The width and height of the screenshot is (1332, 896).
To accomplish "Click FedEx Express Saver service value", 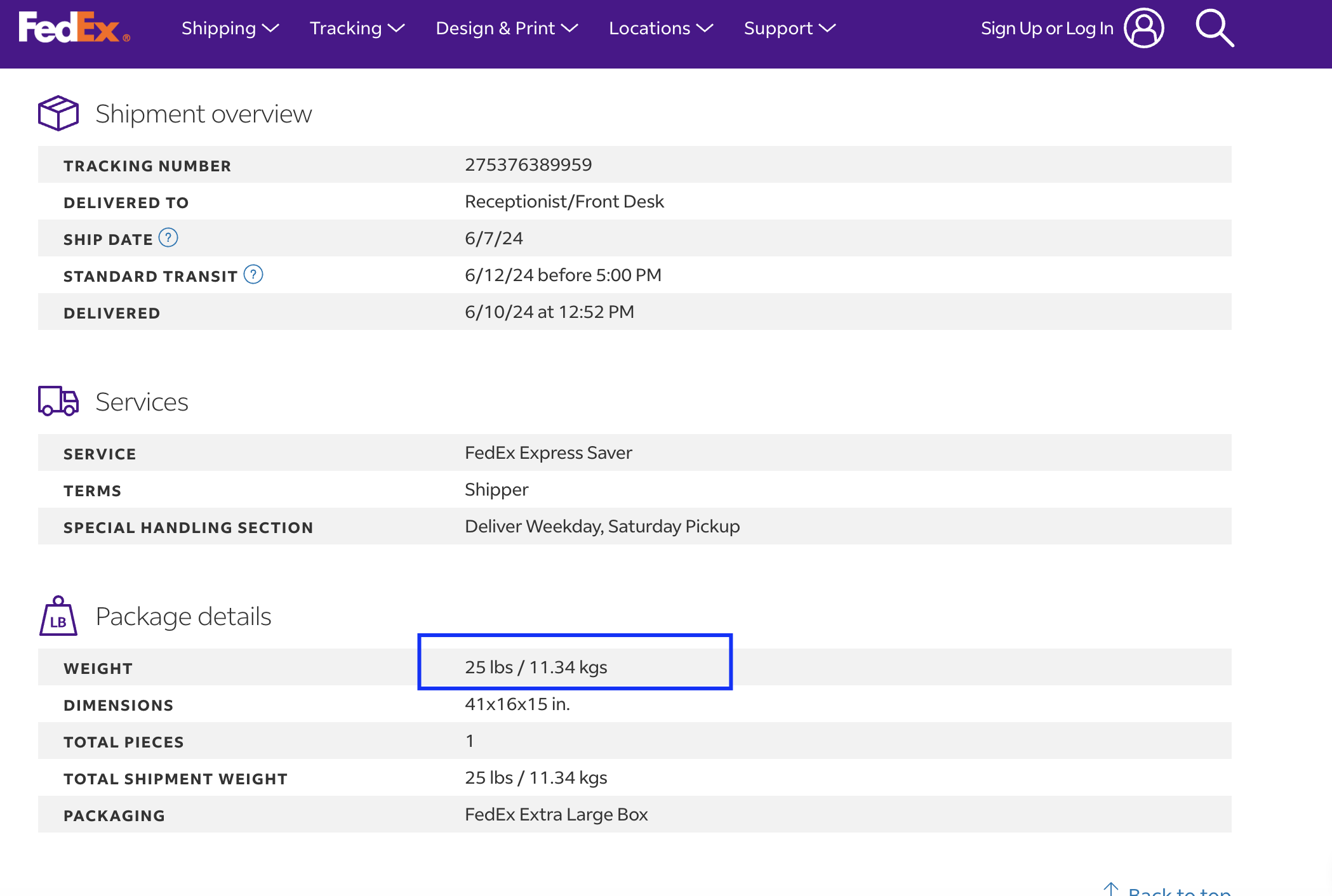I will point(549,452).
